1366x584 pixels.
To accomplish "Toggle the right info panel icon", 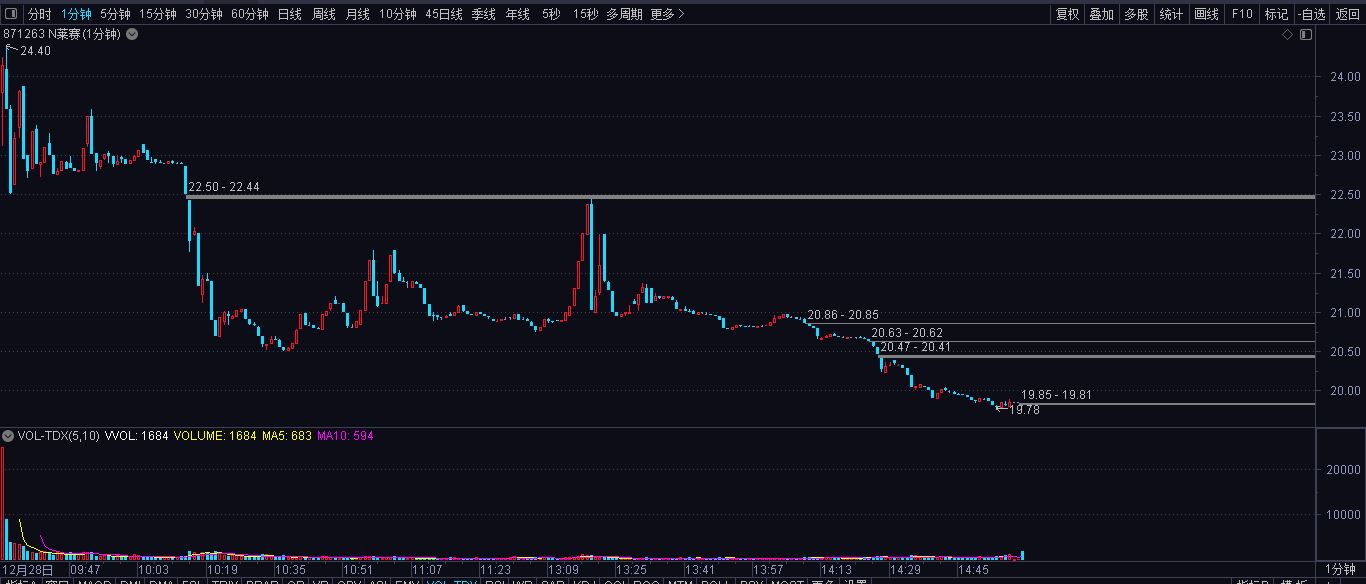I will tap(1304, 34).
